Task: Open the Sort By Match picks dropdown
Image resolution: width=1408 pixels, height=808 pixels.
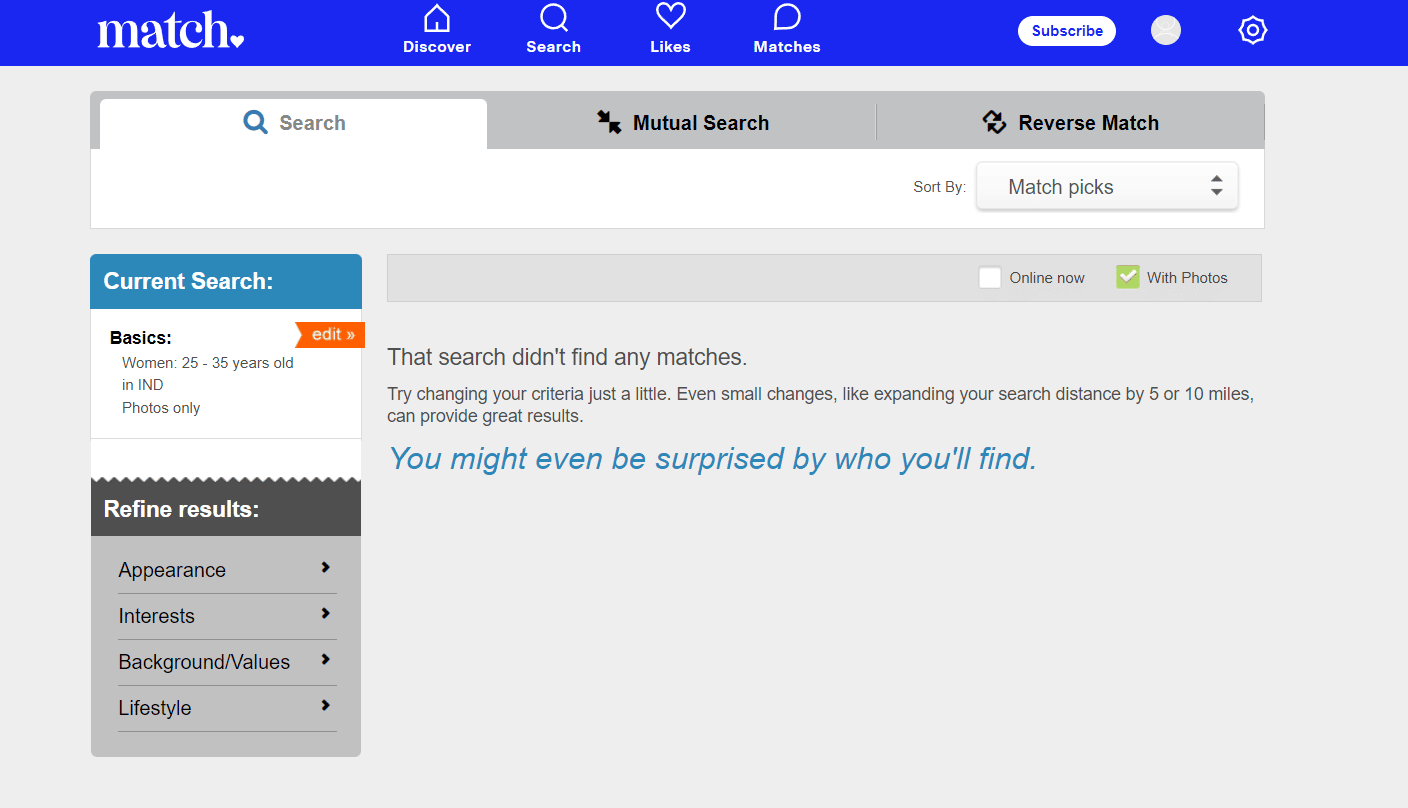Action: [1107, 187]
